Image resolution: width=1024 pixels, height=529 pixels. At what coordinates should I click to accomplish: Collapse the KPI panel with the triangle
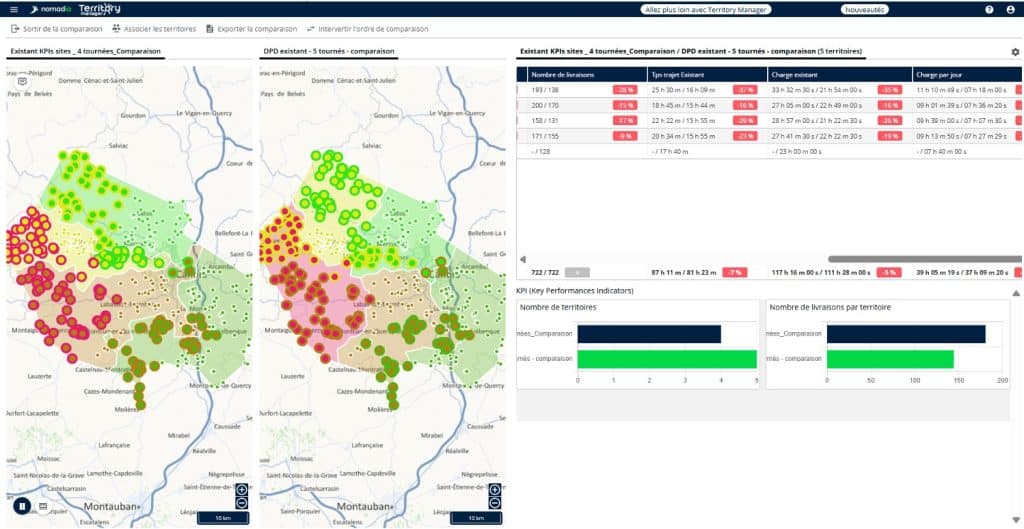pos(1016,292)
